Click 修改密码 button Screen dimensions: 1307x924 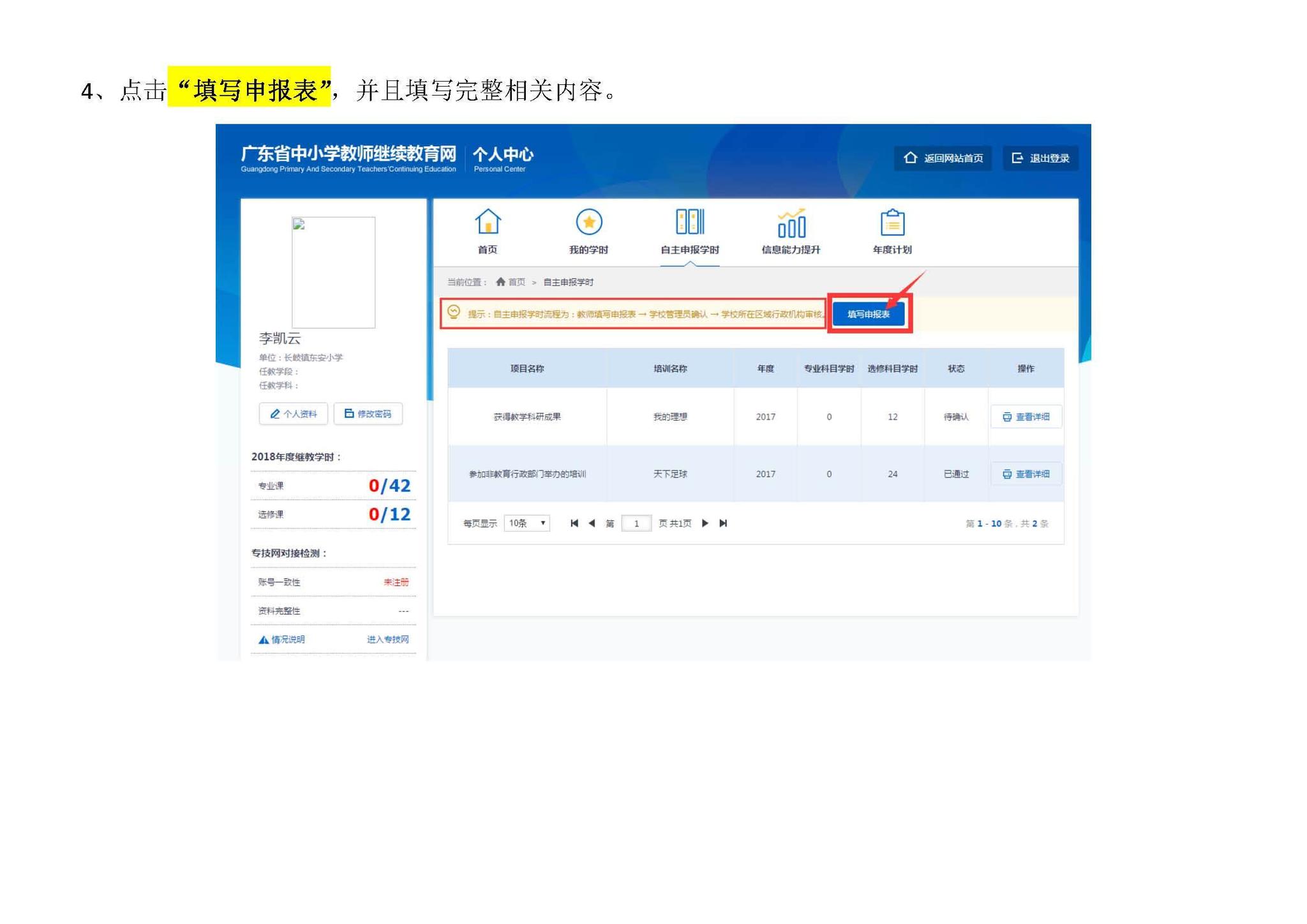[368, 414]
